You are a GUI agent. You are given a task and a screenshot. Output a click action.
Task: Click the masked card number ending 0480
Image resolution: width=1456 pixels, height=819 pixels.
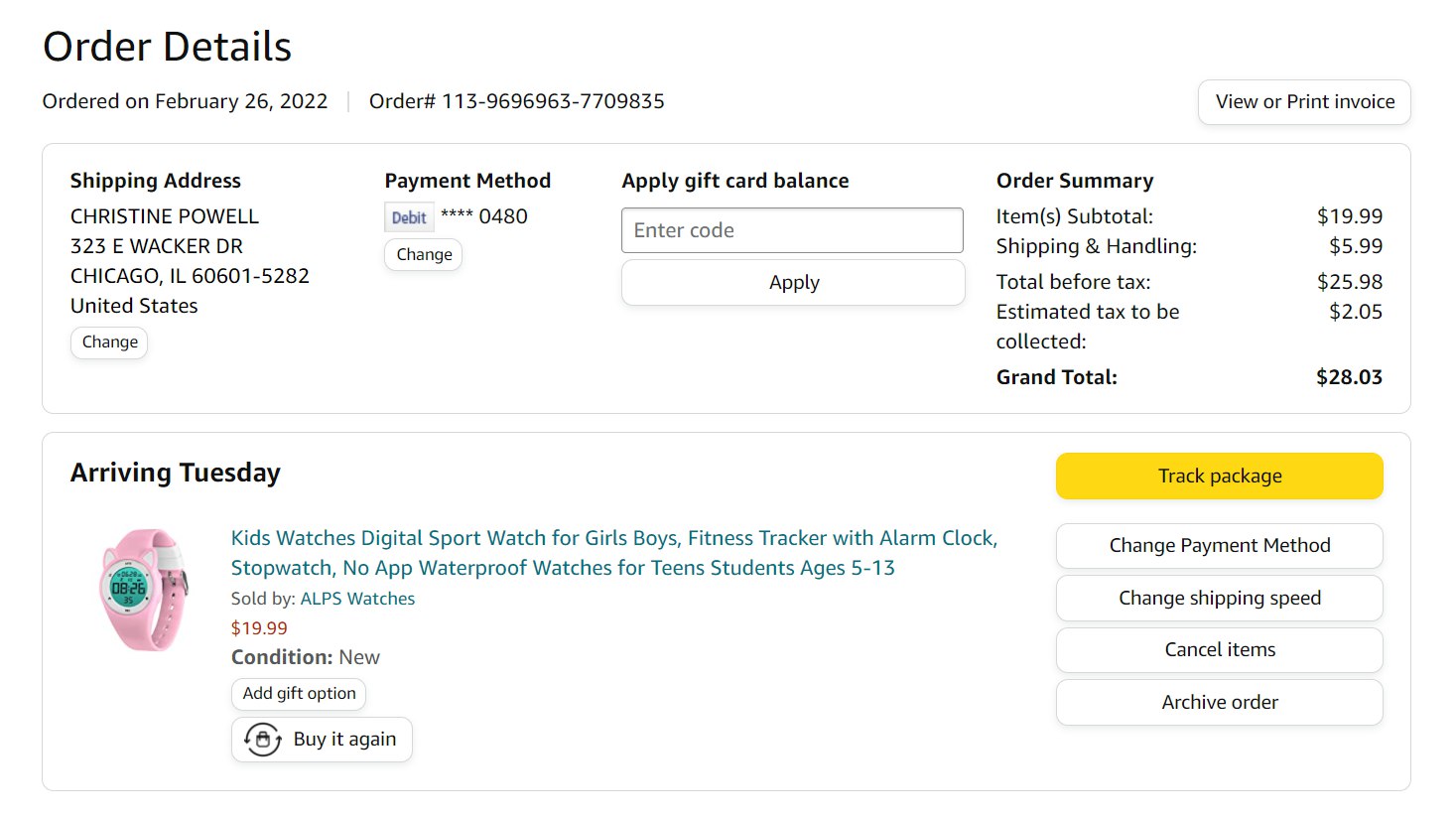[484, 216]
